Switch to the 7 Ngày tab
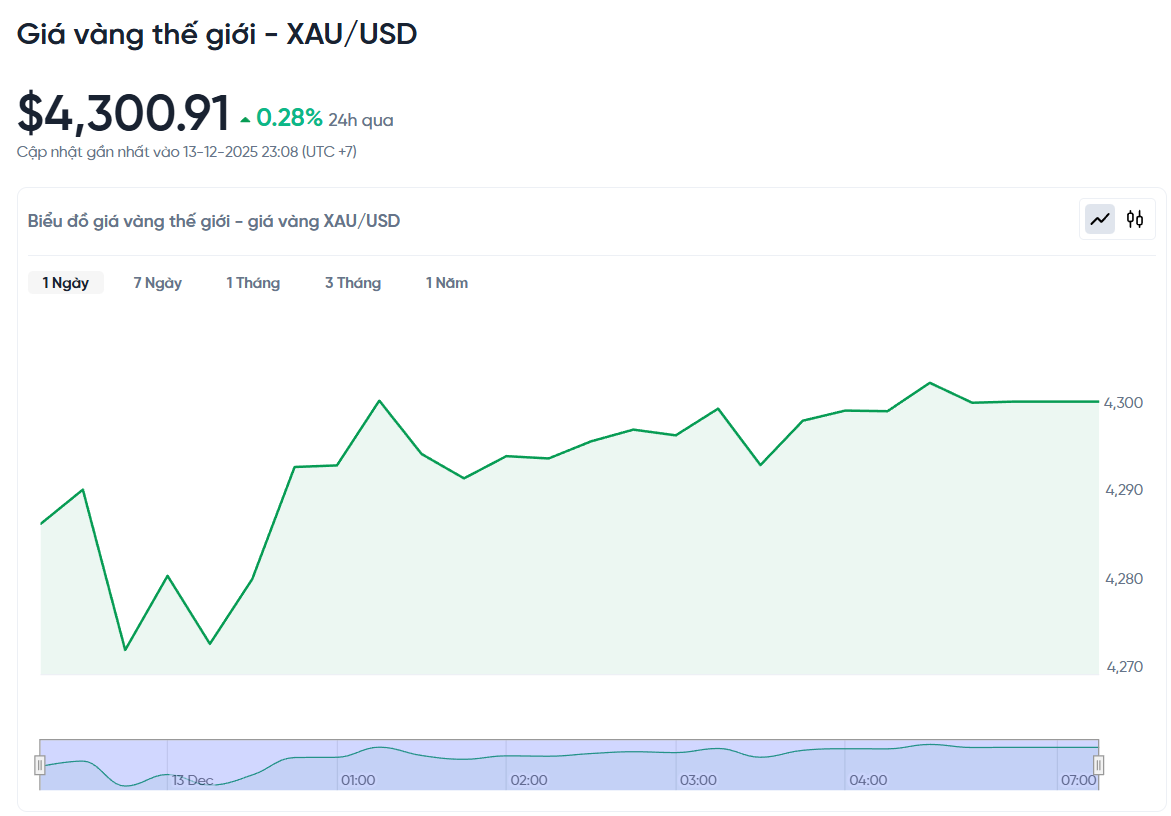 coord(156,282)
